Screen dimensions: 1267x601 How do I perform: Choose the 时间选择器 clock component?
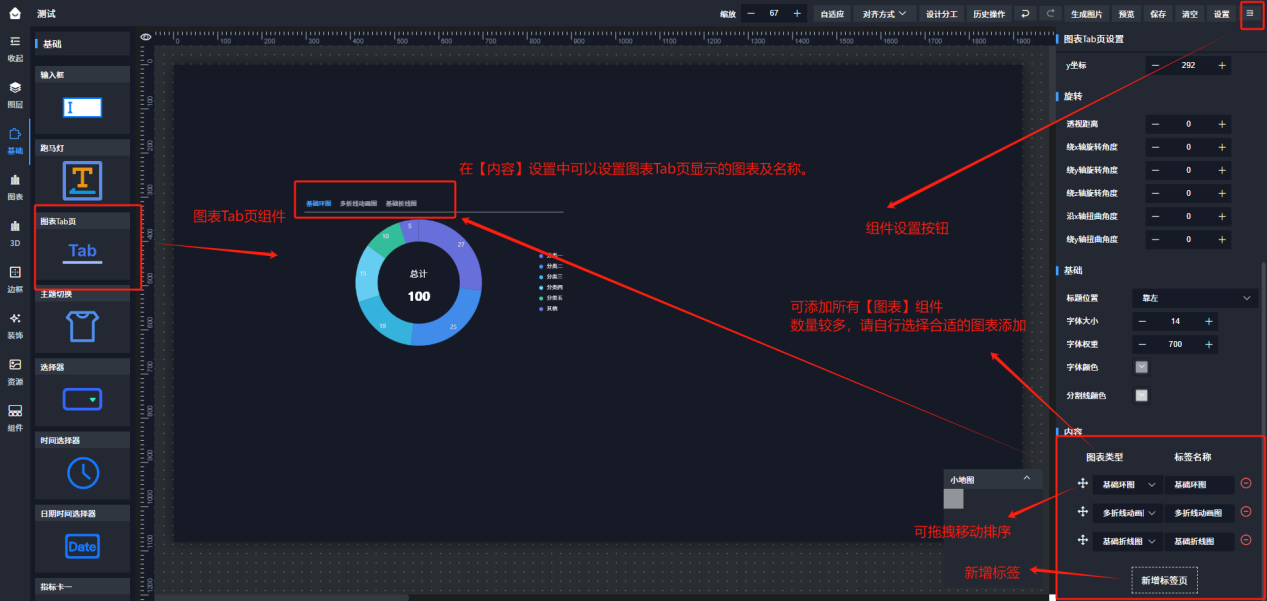pos(82,465)
